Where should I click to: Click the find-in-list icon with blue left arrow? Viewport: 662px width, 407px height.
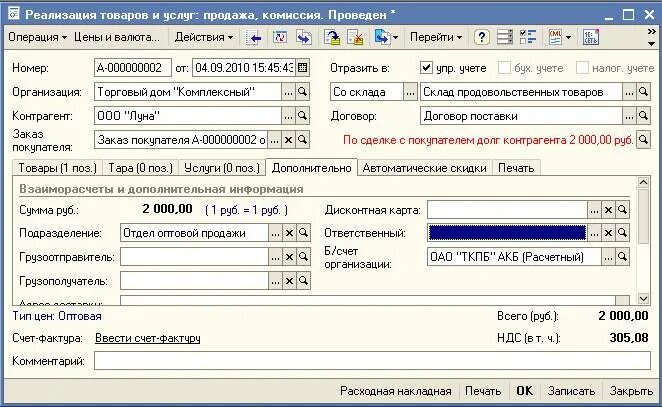[254, 38]
